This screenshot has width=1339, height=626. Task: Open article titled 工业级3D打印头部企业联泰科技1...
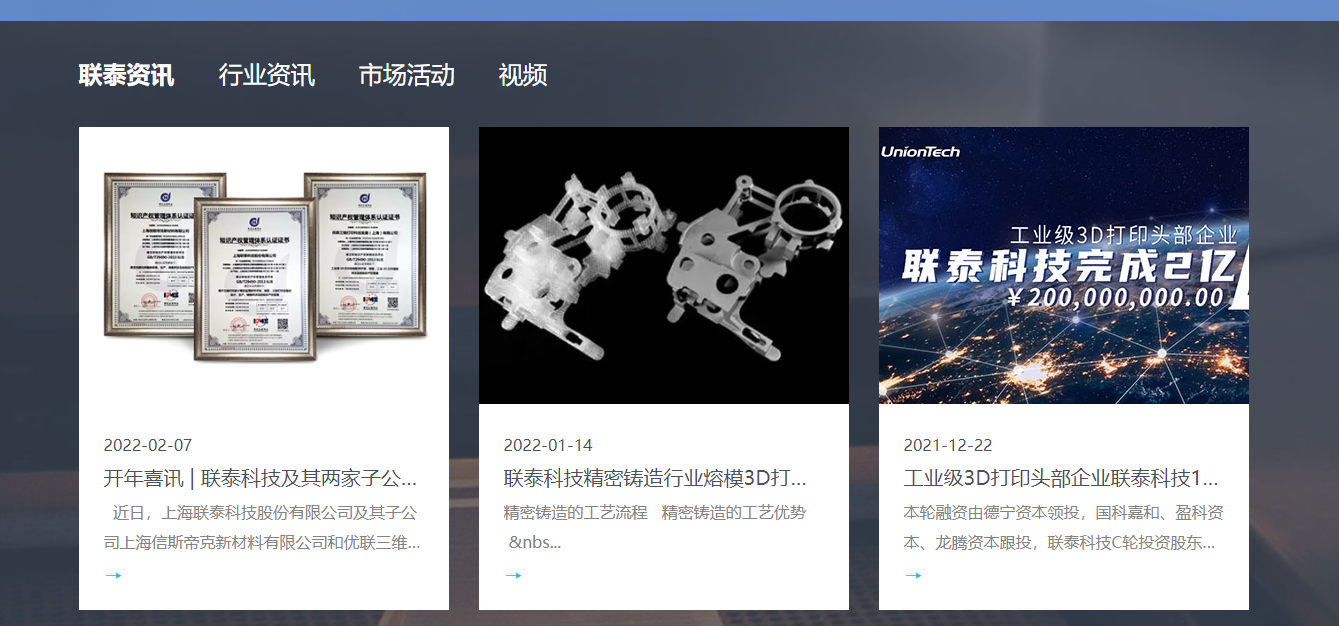[1061, 478]
